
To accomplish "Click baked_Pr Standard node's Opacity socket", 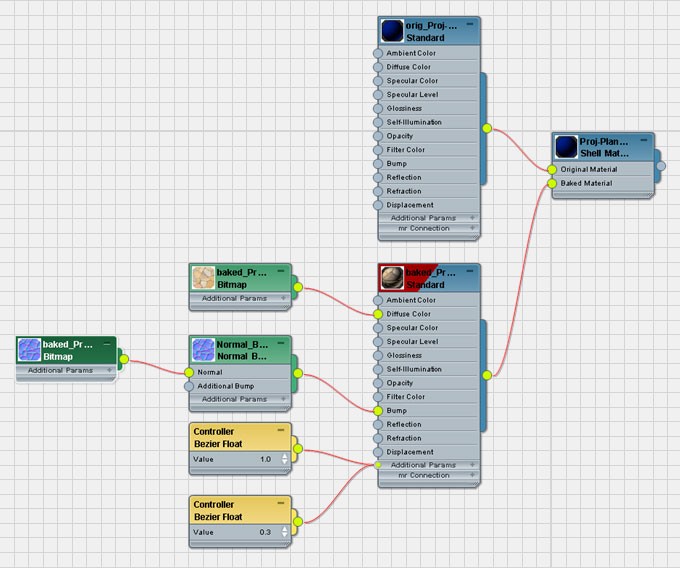I will 378,383.
